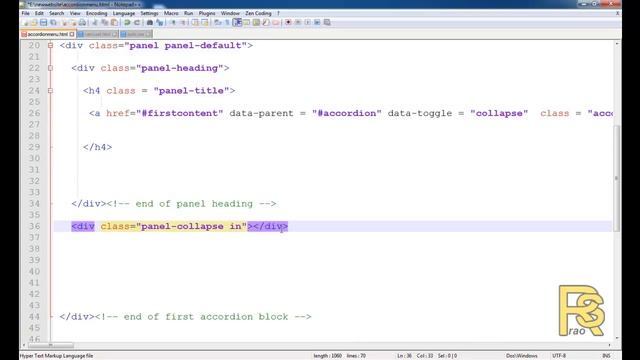Click the "#firstcontent" href value
The height and width of the screenshot is (360, 640).
coord(180,113)
